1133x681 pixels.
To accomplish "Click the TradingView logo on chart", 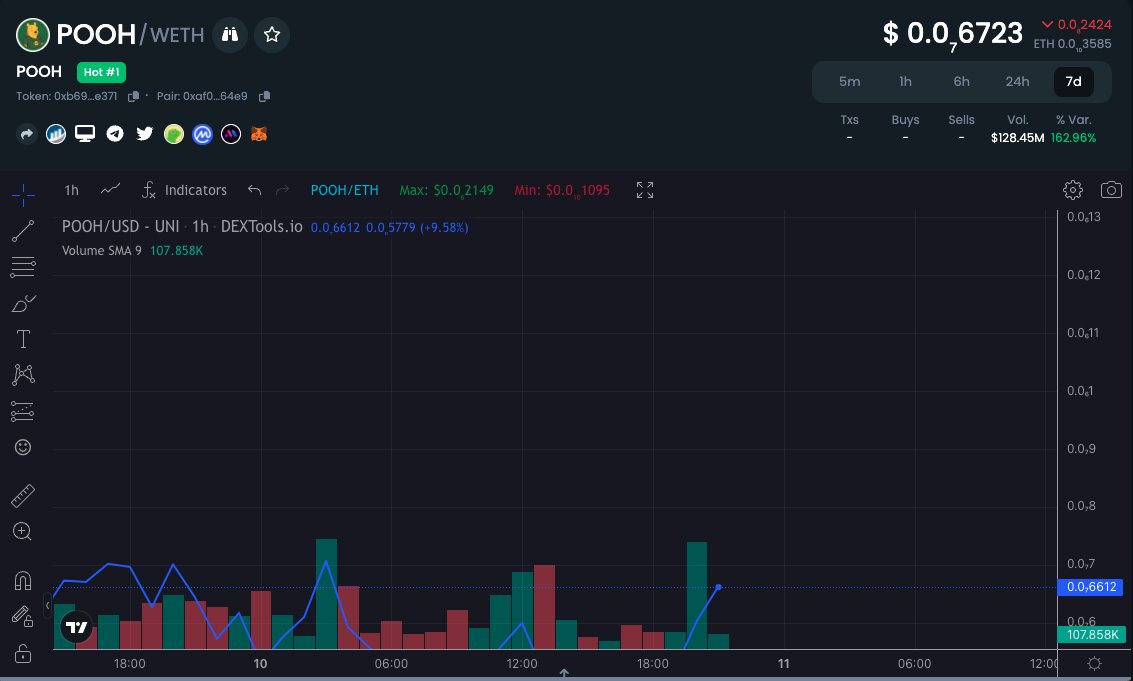I will (x=77, y=627).
